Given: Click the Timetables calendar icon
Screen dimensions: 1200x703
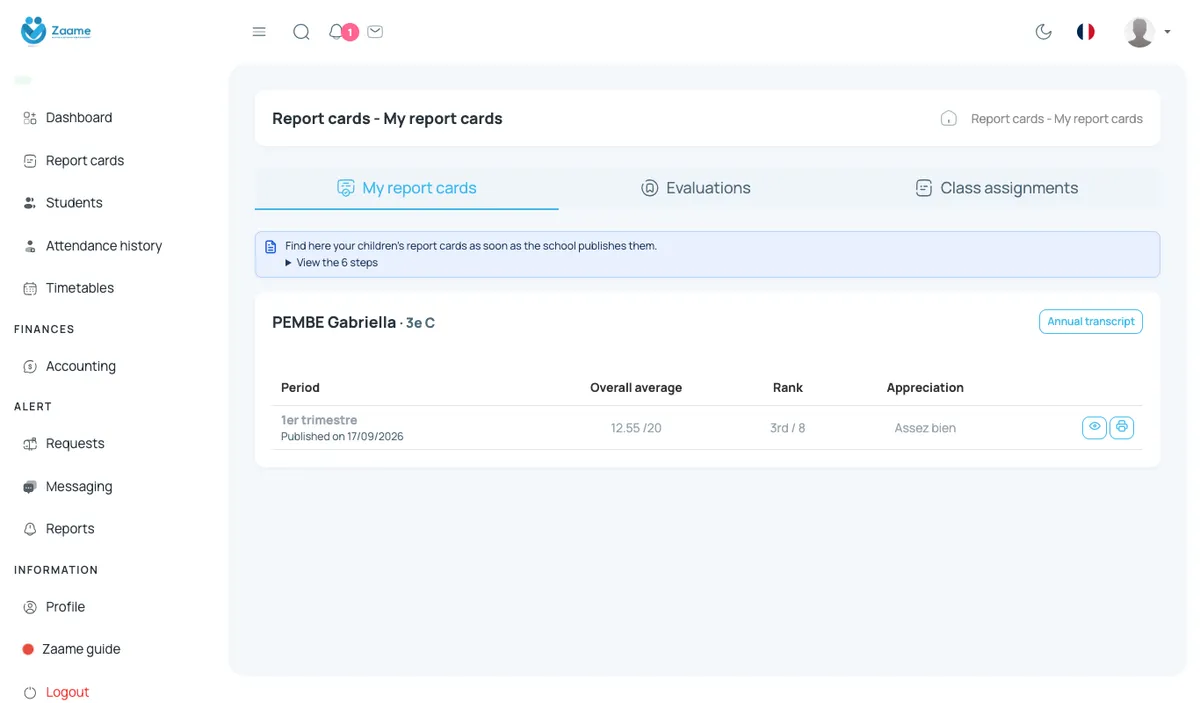Looking at the screenshot, I should (x=30, y=288).
